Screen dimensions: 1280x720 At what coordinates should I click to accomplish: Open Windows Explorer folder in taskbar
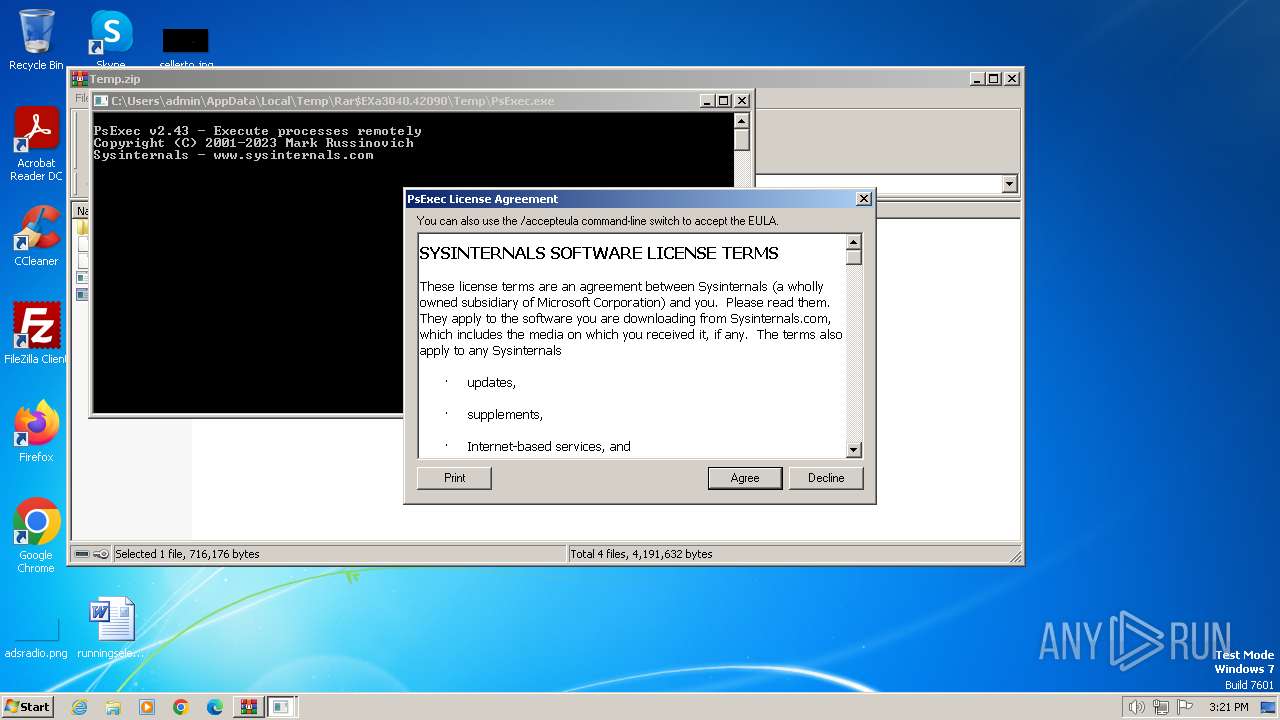click(x=113, y=707)
